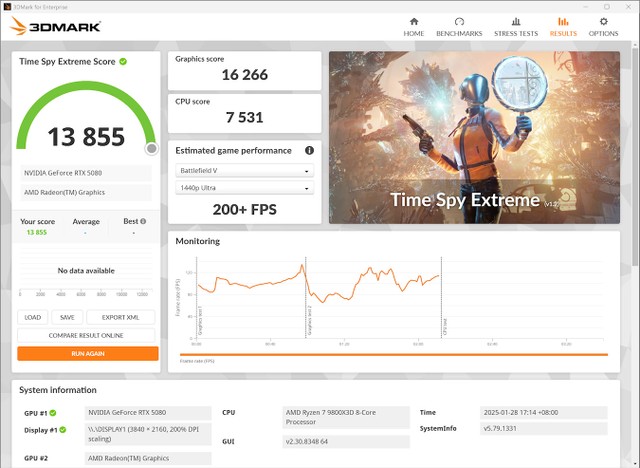This screenshot has width=640, height=468.
Task: Open Estimated game performance info icon
Action: coord(309,150)
